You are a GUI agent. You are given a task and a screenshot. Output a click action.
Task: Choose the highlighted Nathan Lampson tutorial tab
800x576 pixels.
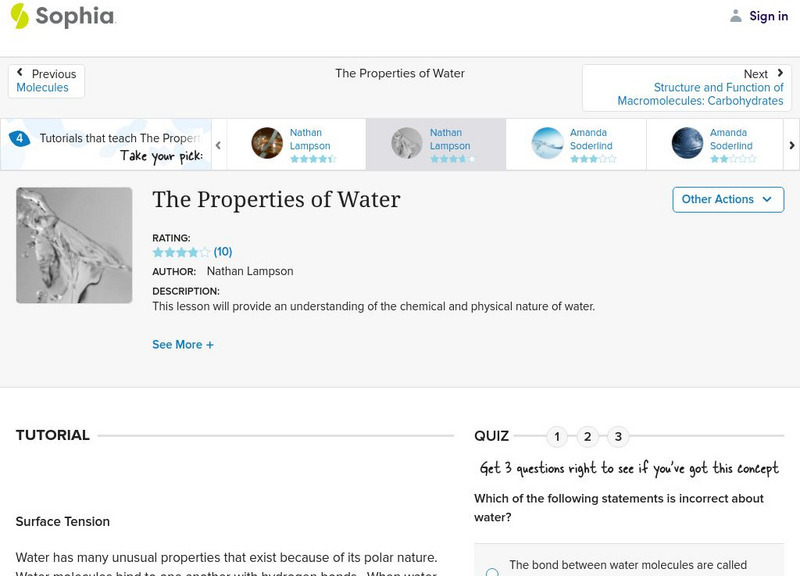(435, 143)
